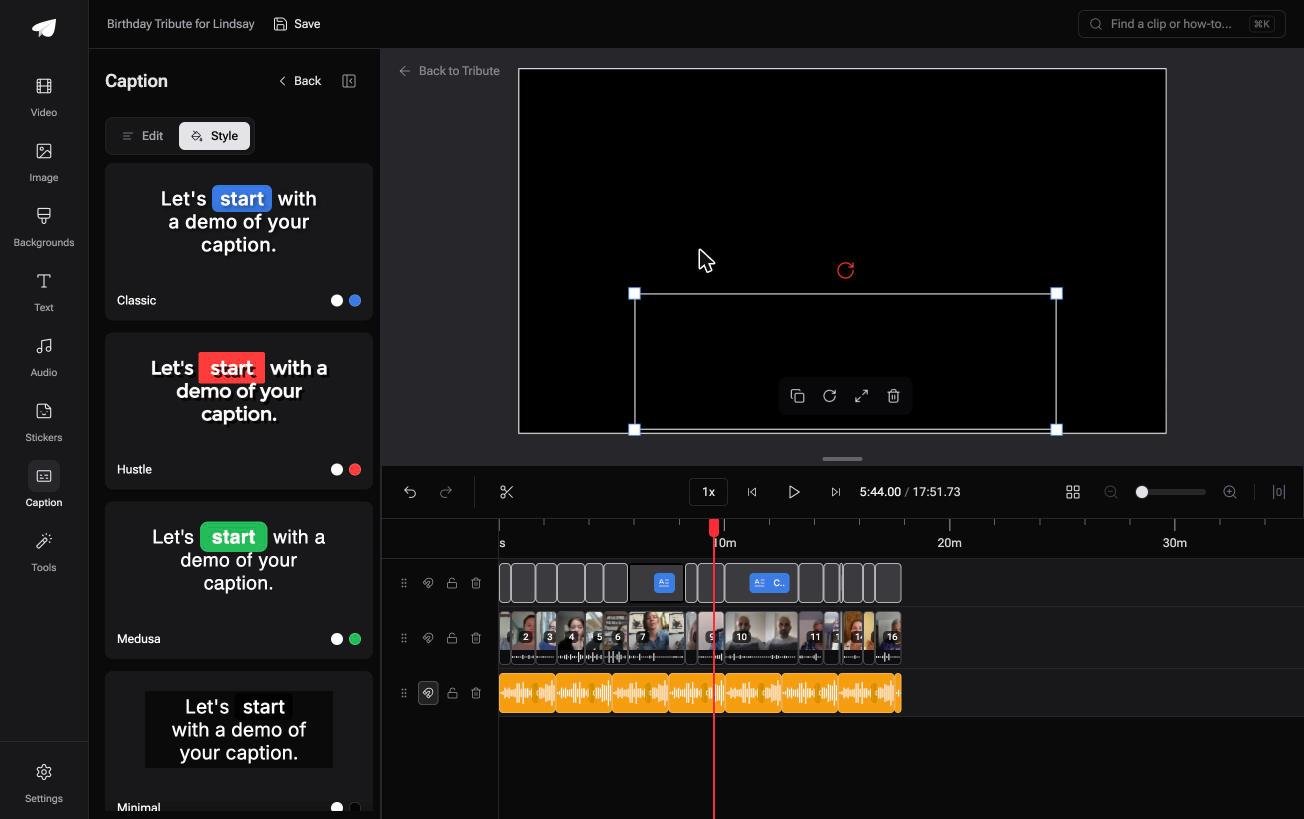Go Back from Caption panel
This screenshot has height=819, width=1304.
point(300,81)
